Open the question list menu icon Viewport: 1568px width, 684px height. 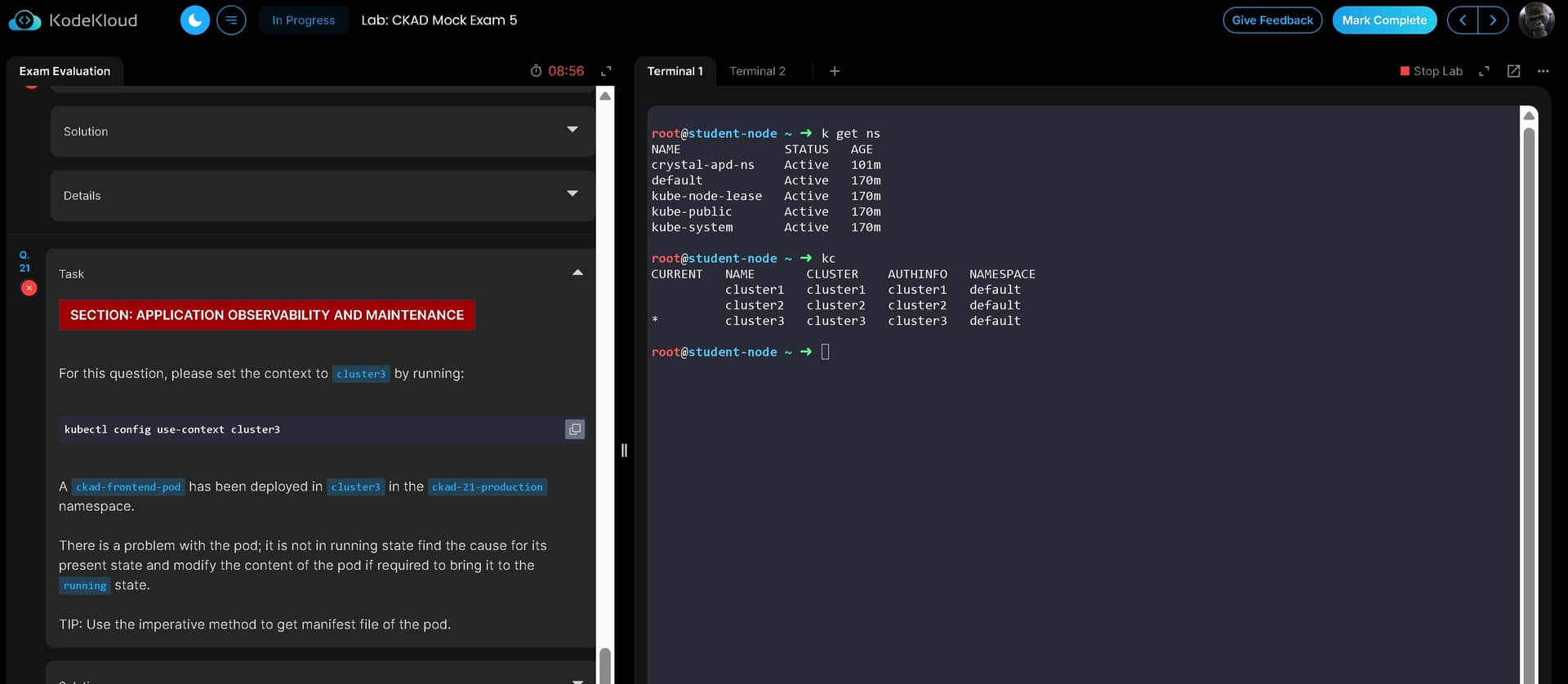click(x=231, y=20)
